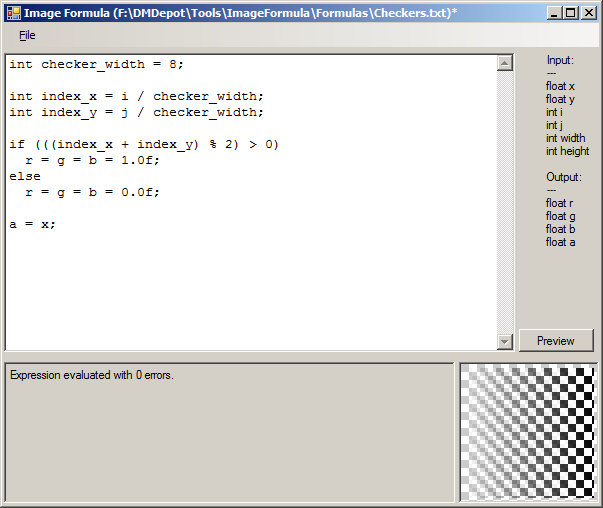Viewport: 603px width, 508px height.
Task: Minimize the Image Formula window
Action: (x=554, y=13)
